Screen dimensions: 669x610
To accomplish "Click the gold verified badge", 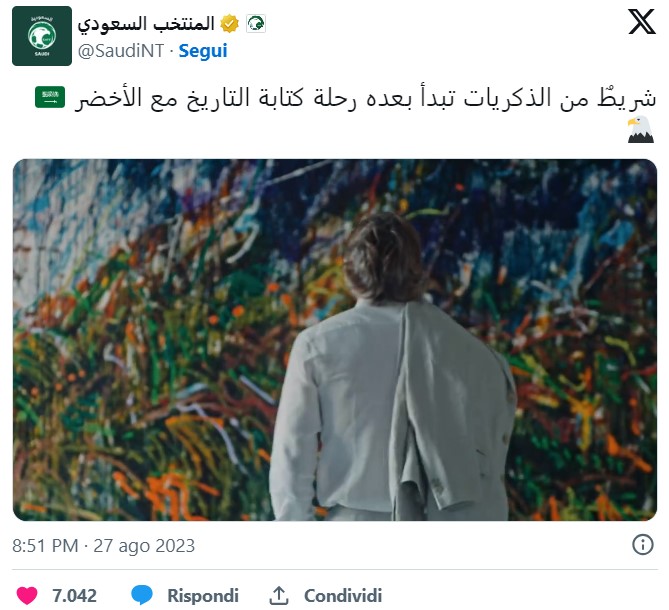I will [230, 23].
